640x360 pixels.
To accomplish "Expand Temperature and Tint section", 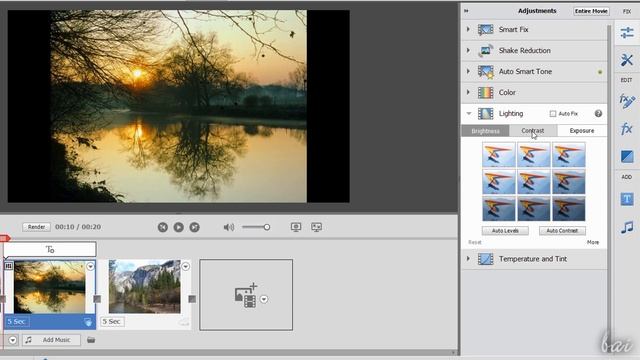I will point(468,259).
